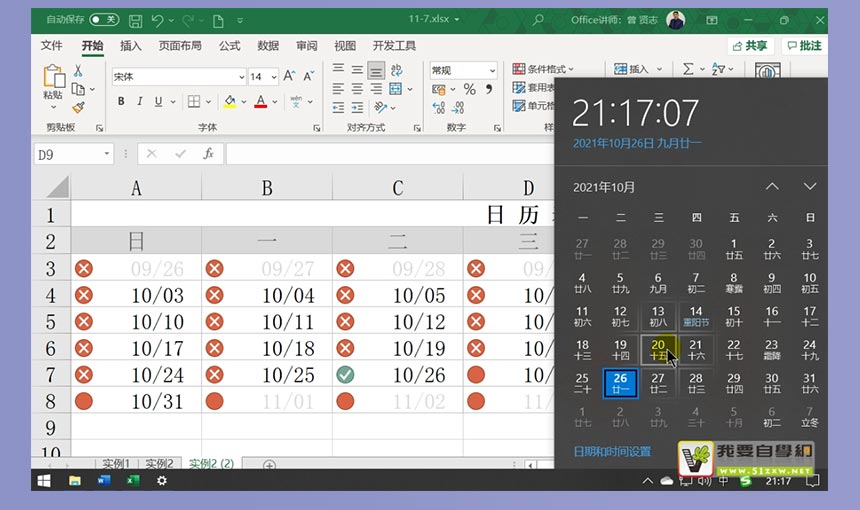
Task: Click the Paste clipboard icon
Action: [53, 76]
